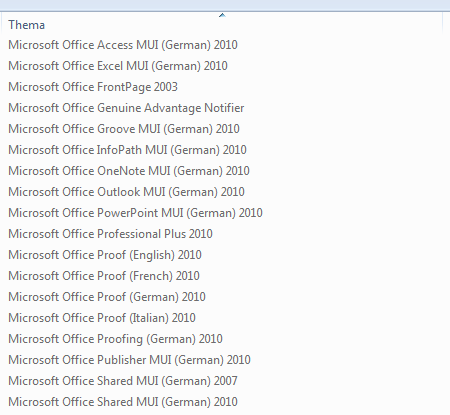Select Microsoft Office Publisher MUI (German) 2010
Image resolution: width=450 pixels, height=415 pixels.
129,360
